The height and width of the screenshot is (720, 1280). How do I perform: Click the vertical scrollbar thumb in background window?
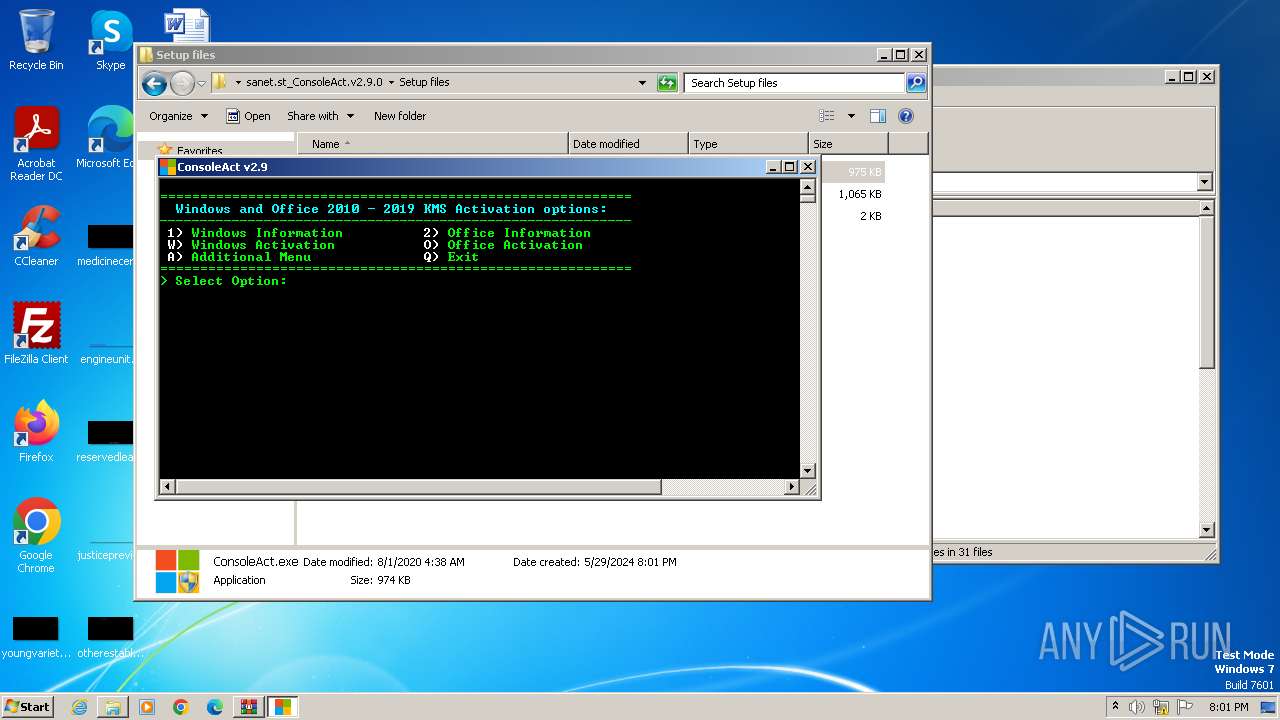click(x=1207, y=292)
